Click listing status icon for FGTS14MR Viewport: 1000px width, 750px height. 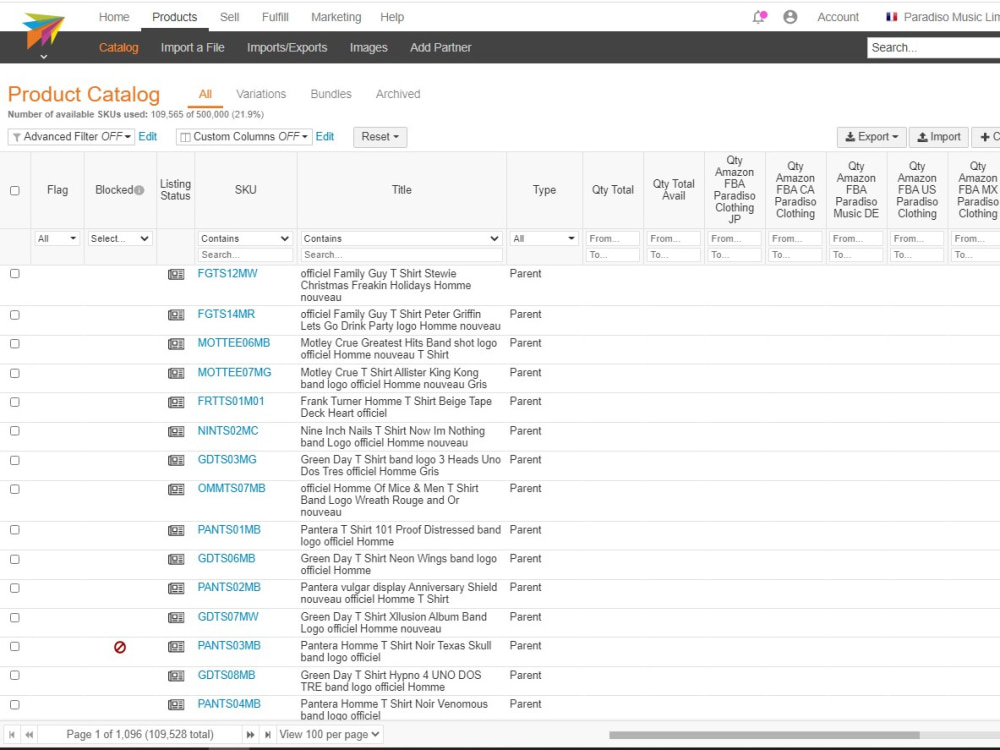(176, 315)
